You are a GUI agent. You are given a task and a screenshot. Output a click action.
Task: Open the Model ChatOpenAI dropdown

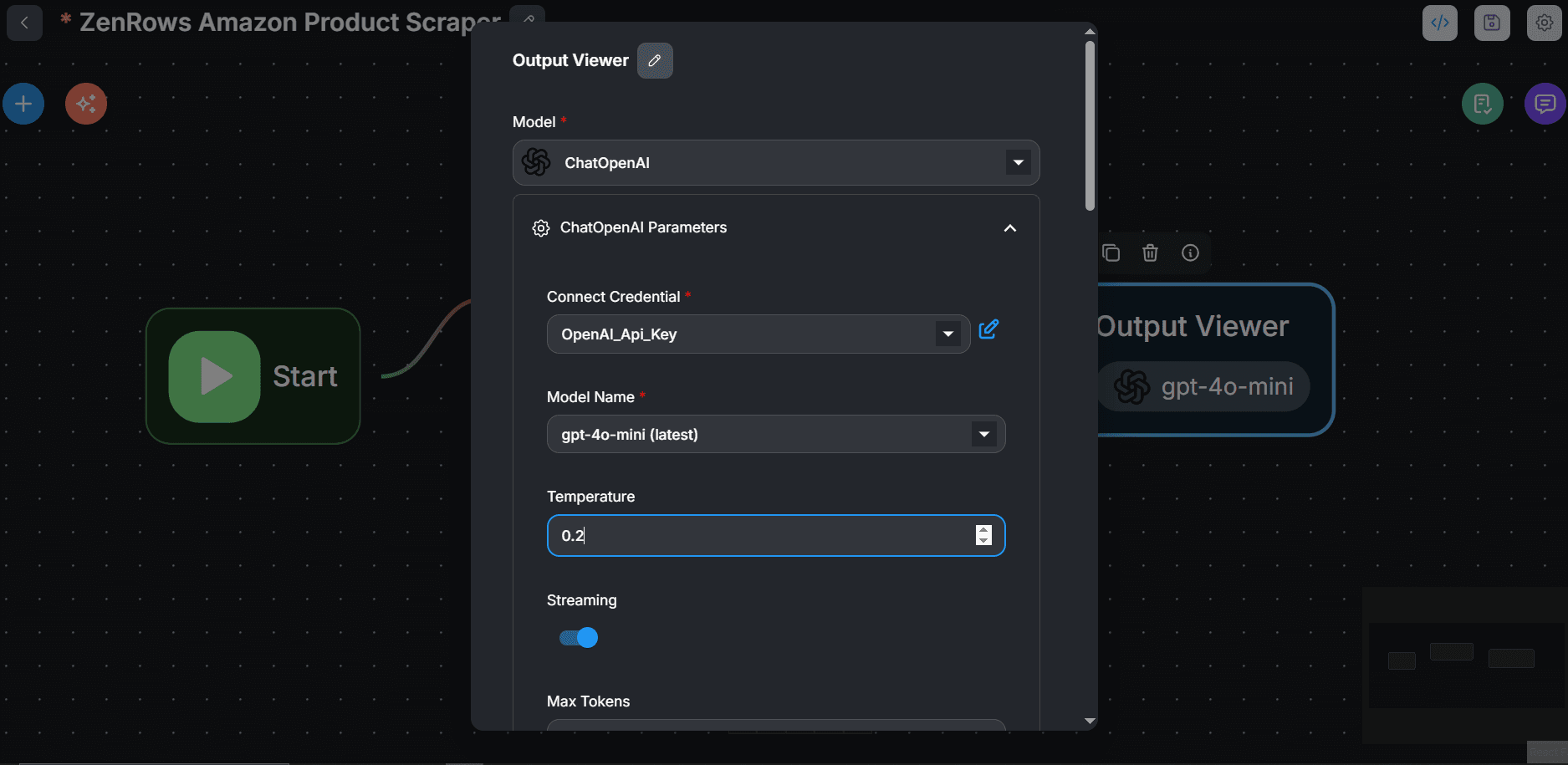(776, 162)
